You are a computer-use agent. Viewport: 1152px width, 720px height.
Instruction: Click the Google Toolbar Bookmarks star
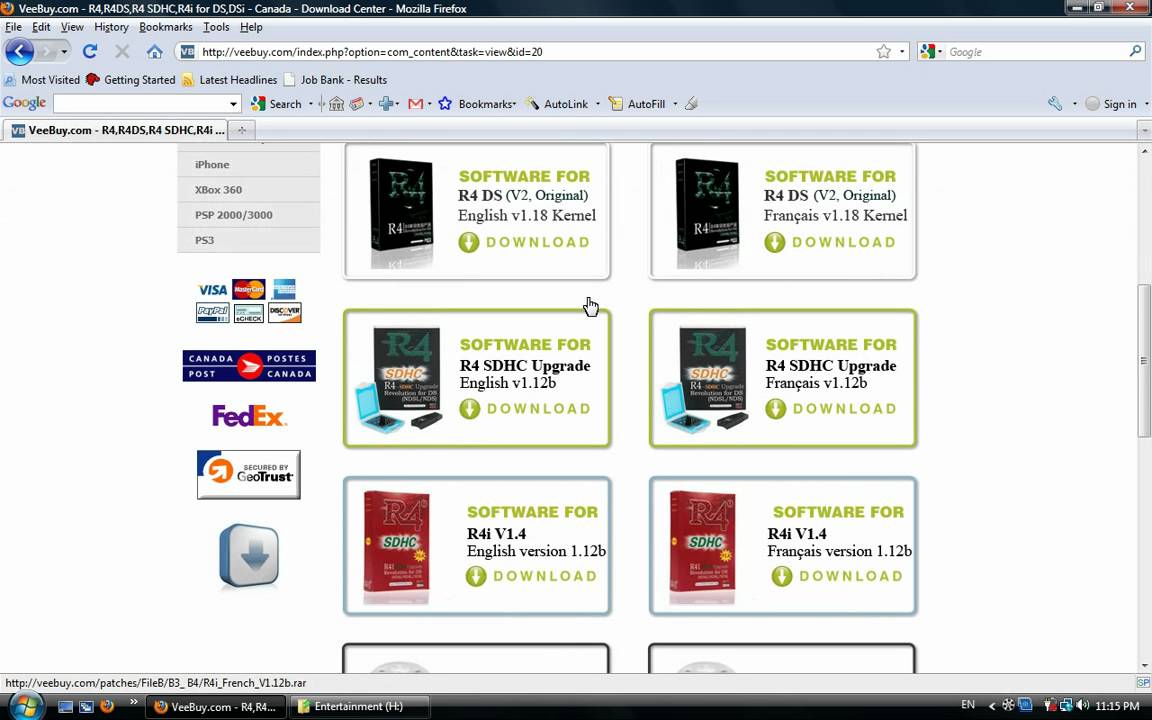pyautogui.click(x=444, y=104)
